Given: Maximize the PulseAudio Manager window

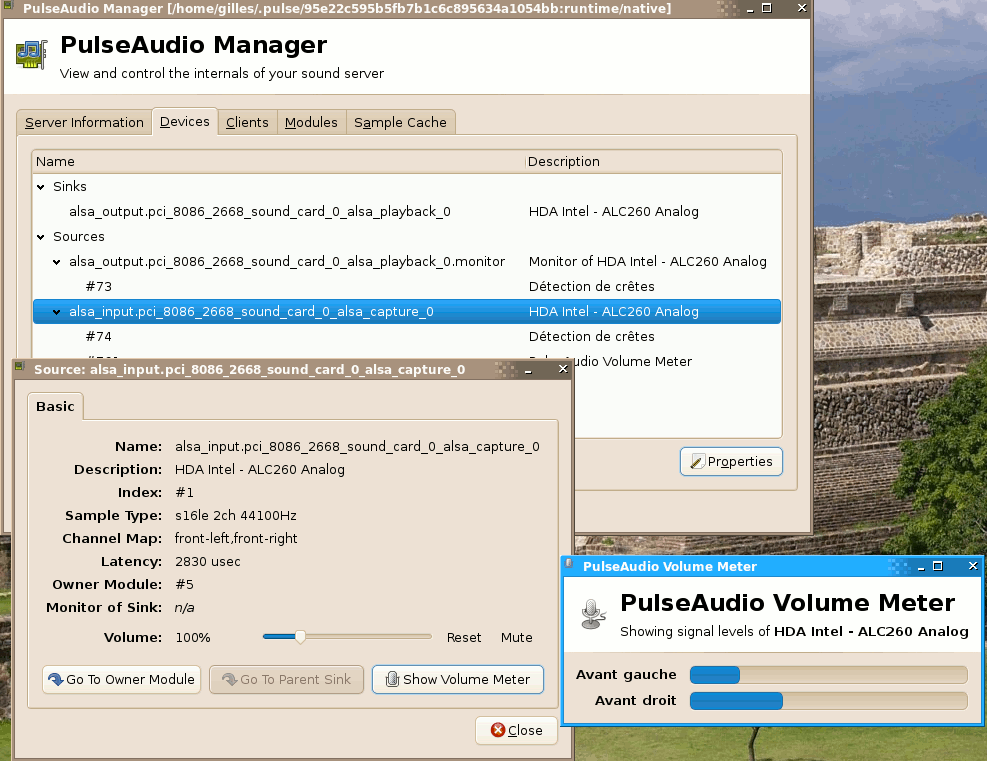Looking at the screenshot, I should click(x=767, y=8).
